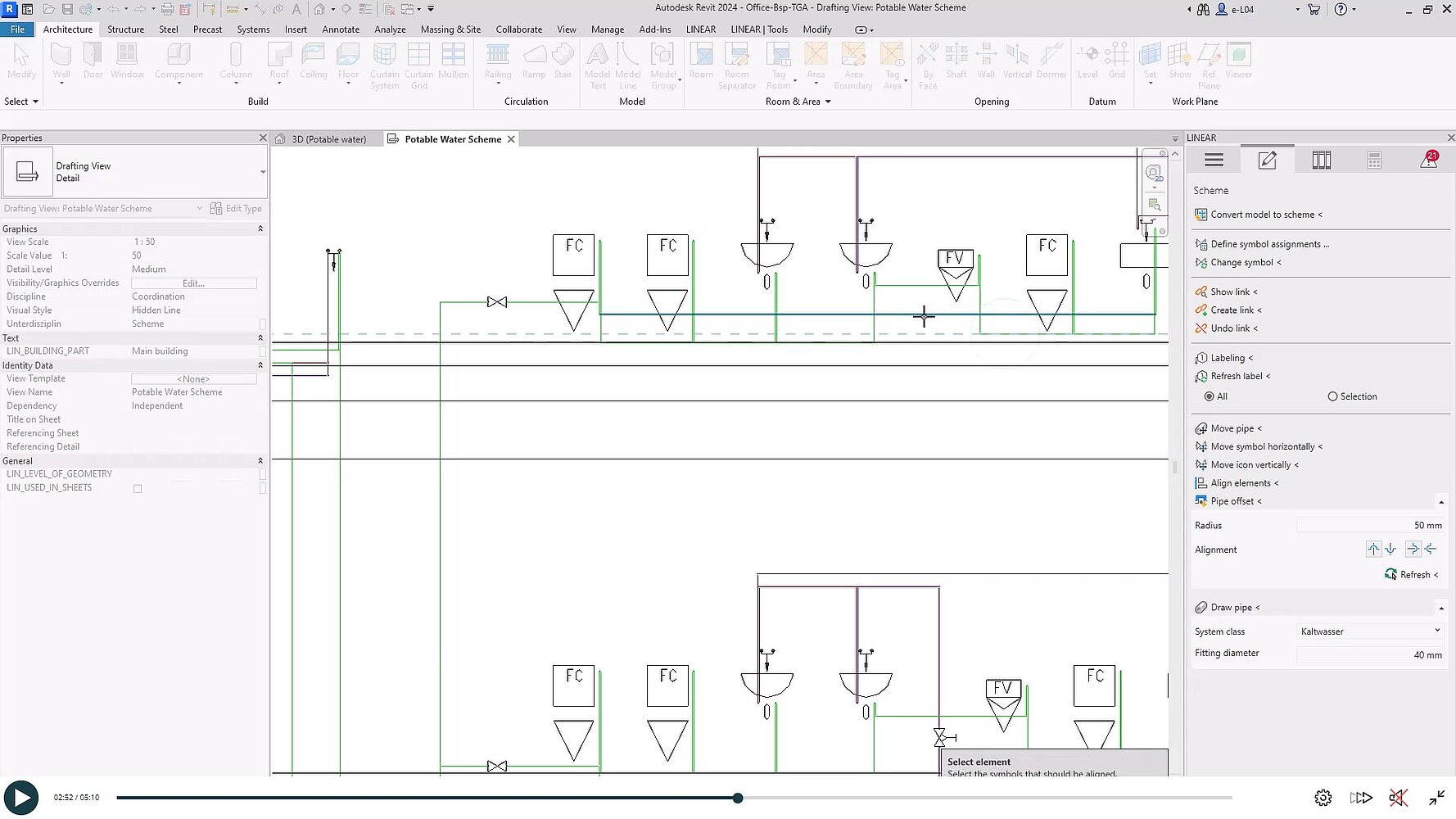
Task: Collapse the Pipe offset section
Action: click(1442, 501)
